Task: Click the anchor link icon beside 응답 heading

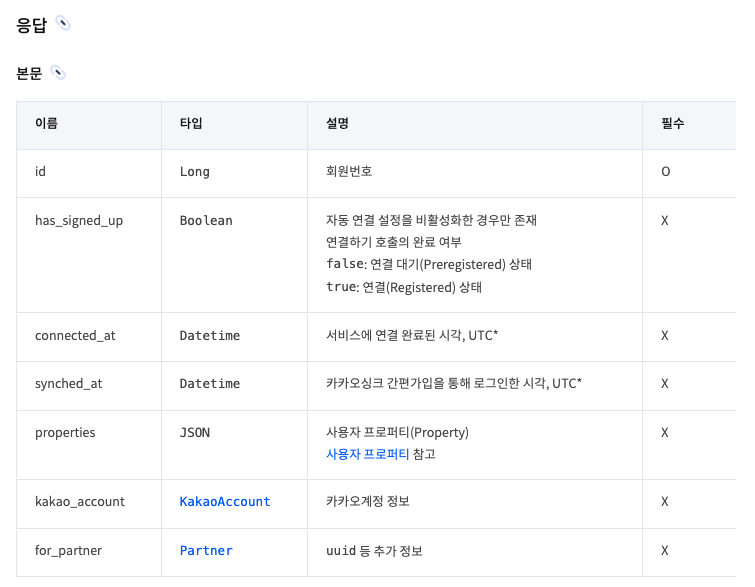Action: 64,24
